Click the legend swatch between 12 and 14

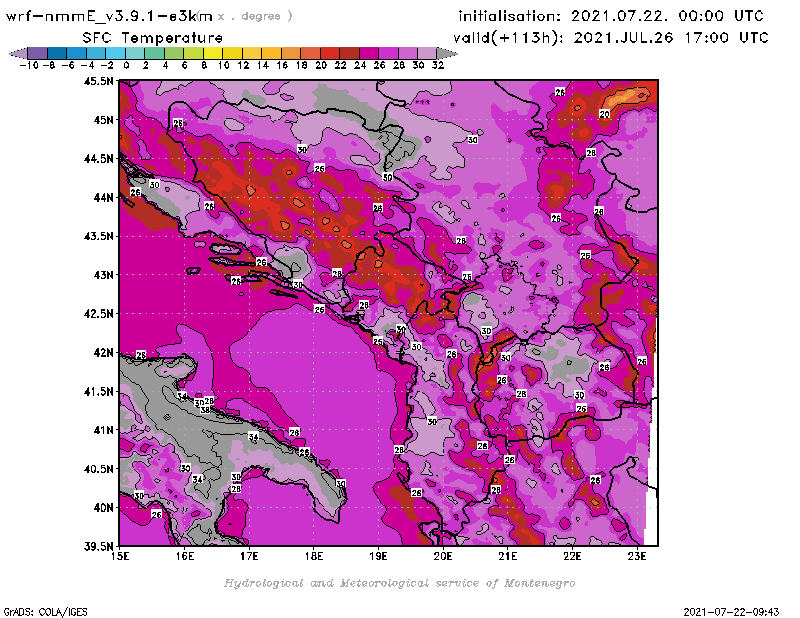tap(252, 53)
